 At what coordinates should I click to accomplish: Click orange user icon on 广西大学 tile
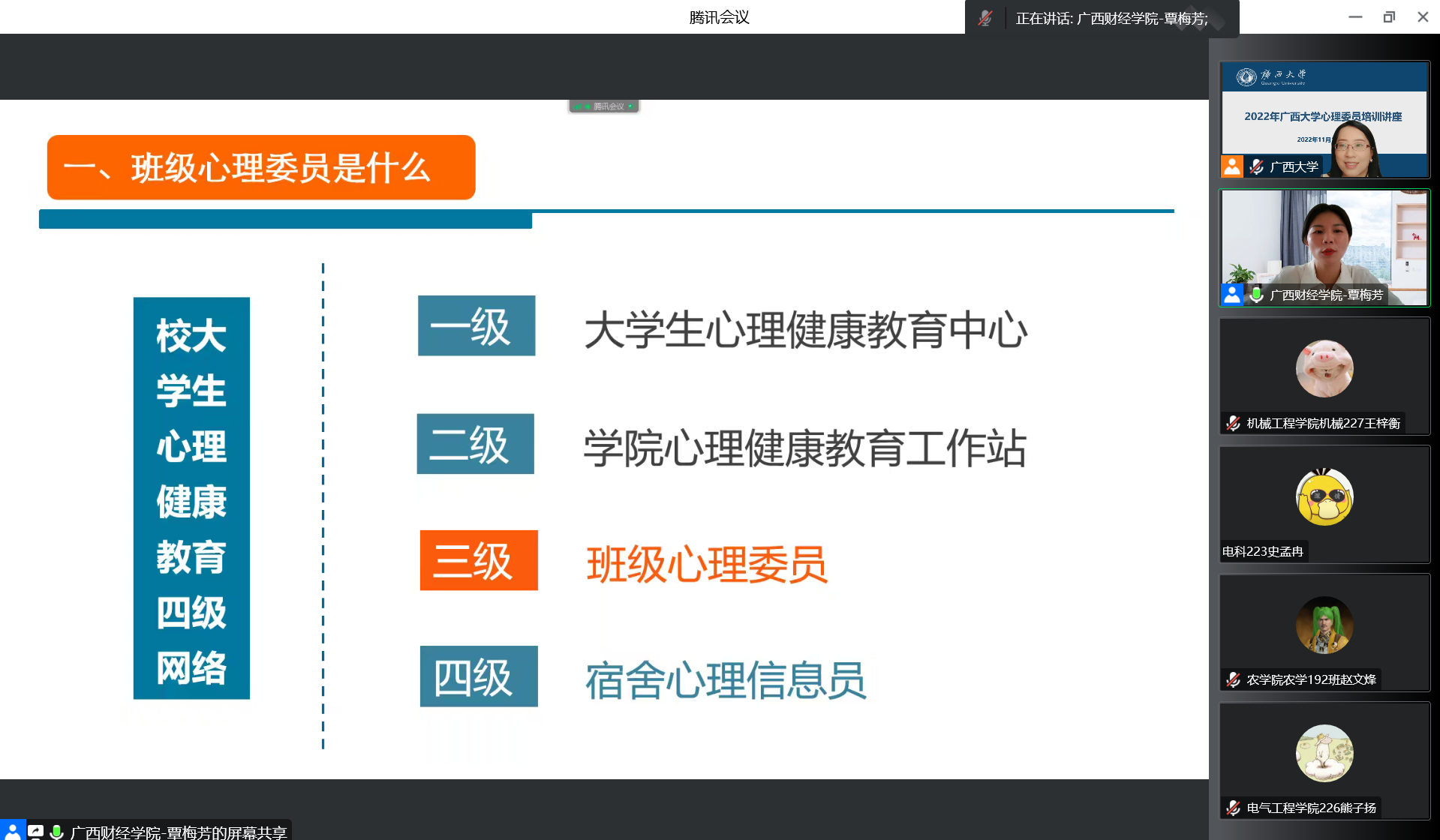1232,166
